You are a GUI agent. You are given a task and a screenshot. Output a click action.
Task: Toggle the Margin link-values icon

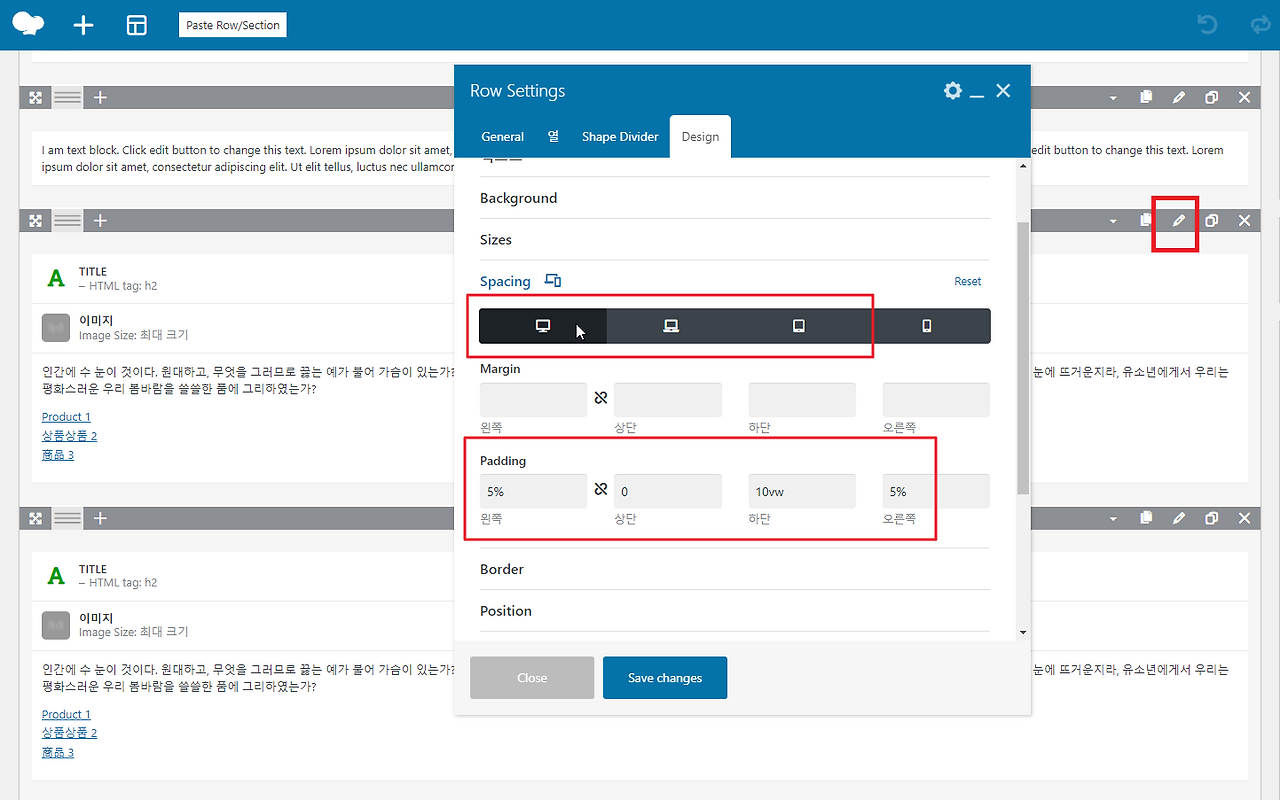(x=601, y=399)
